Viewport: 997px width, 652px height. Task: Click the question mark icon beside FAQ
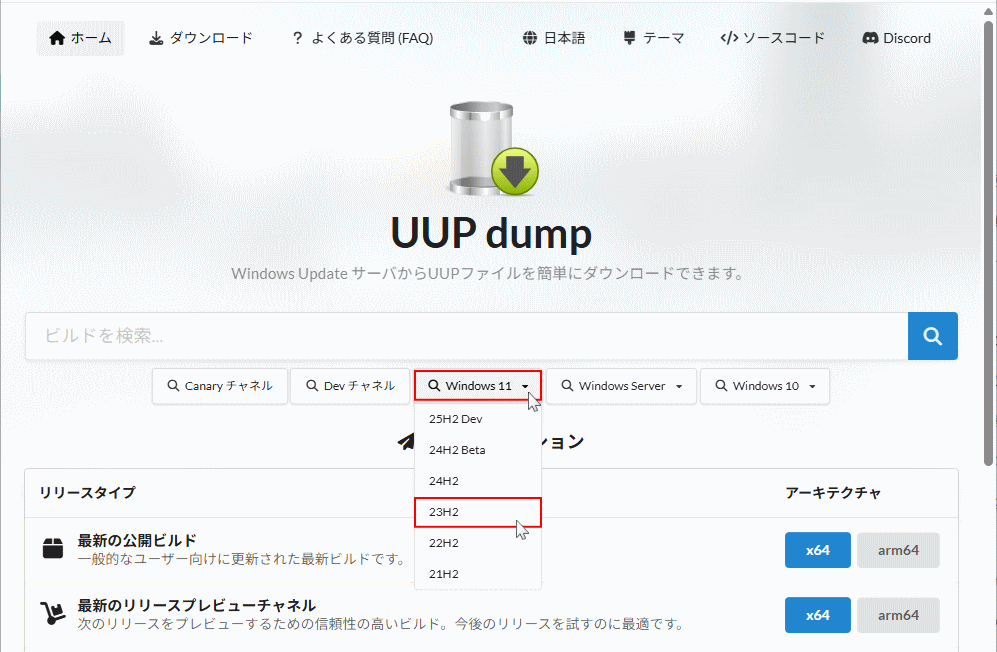[297, 38]
